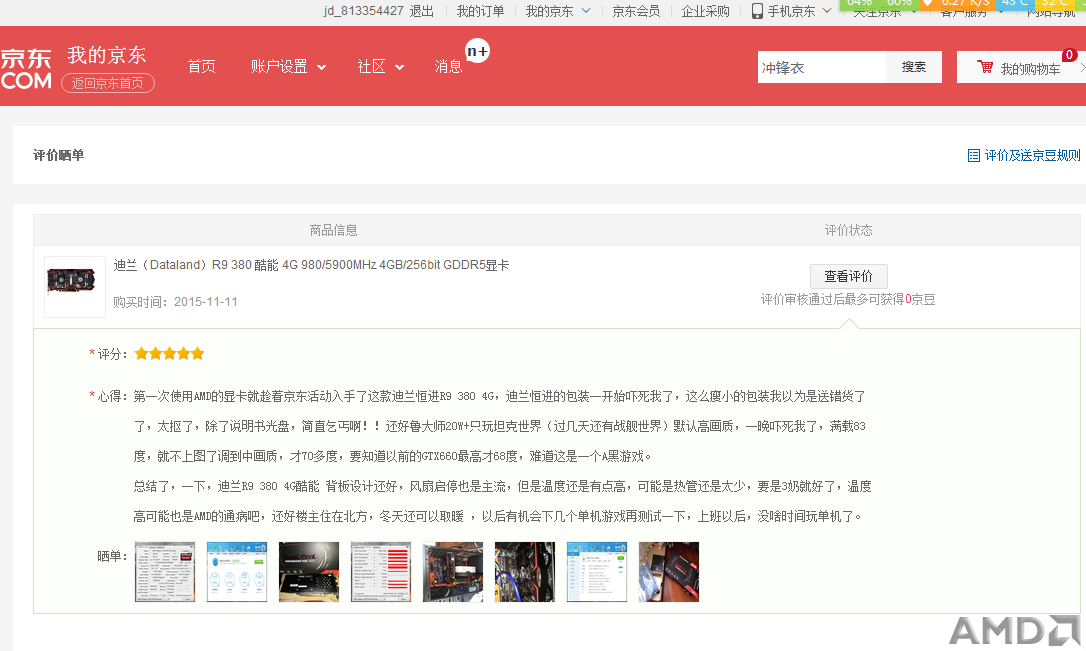Screen dimensions: 1086x651
Task: Click the 搜索 button
Action: 914,67
